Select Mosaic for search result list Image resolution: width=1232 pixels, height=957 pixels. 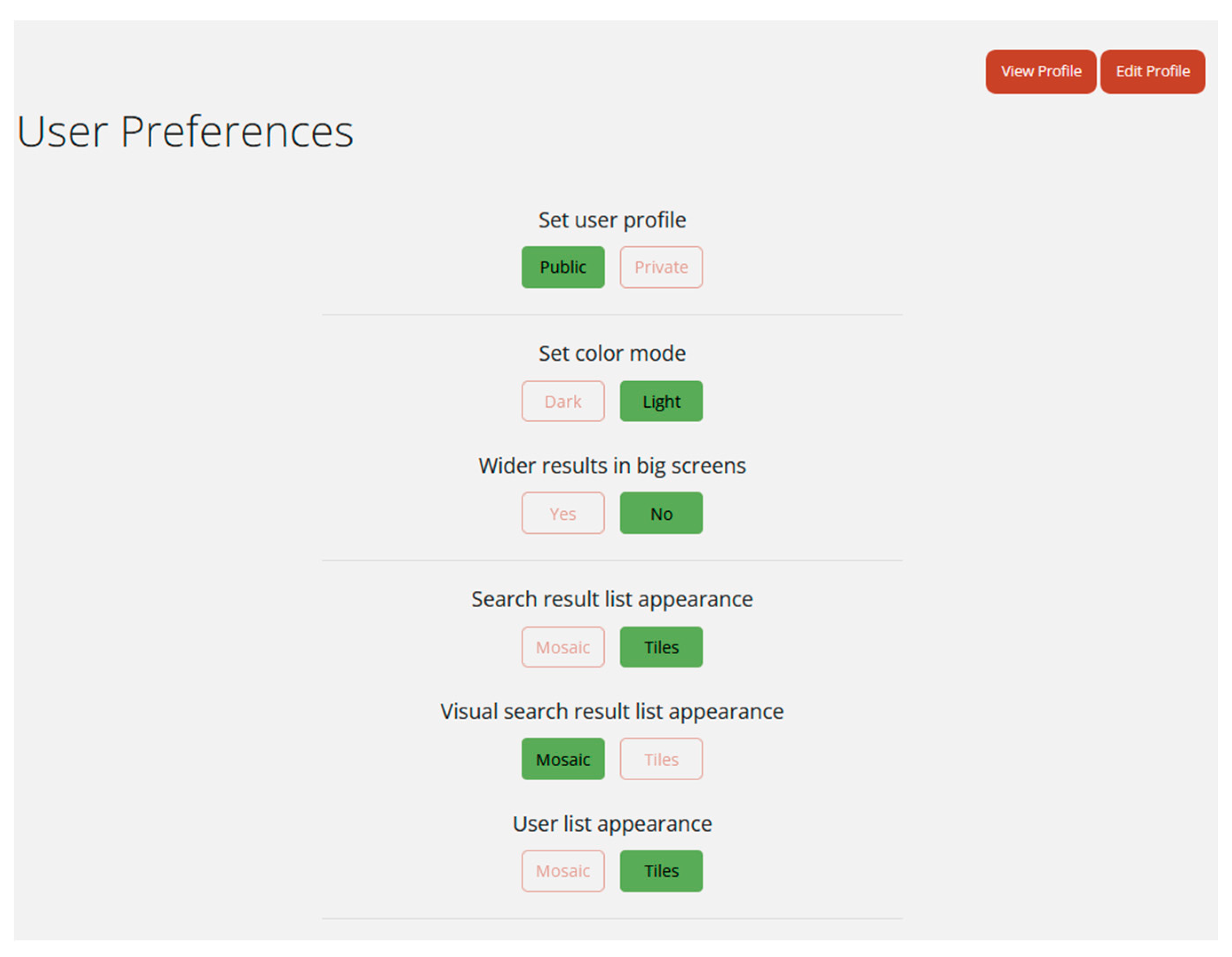click(x=562, y=647)
